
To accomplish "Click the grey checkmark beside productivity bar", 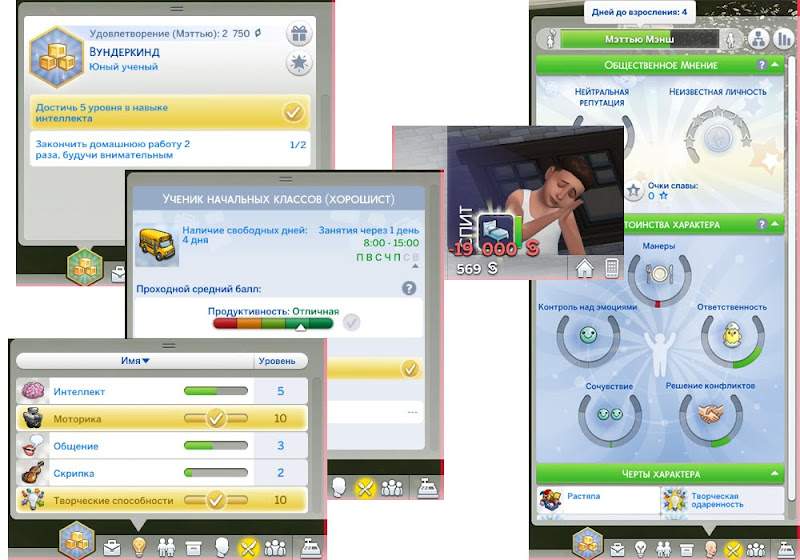I will [351, 322].
